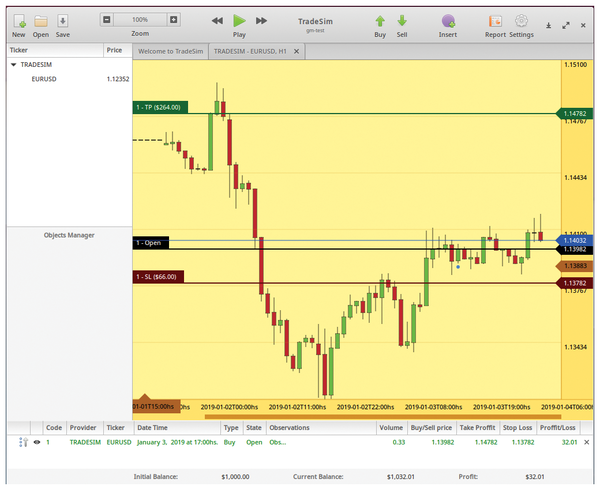Click the Proffit/Loss column header
The height and width of the screenshot is (490, 600).
click(558, 428)
